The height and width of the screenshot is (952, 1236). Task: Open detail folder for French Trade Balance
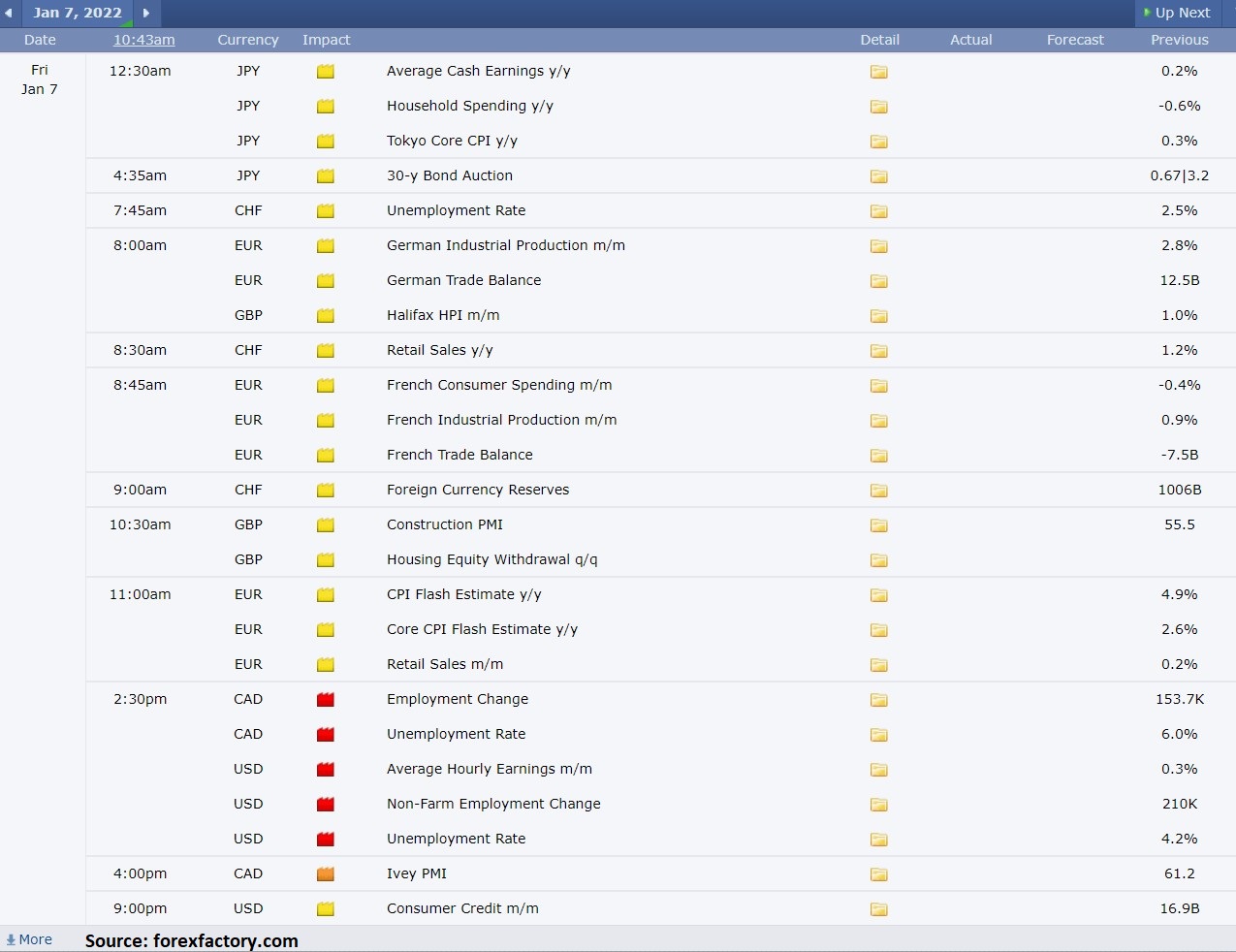click(879, 456)
